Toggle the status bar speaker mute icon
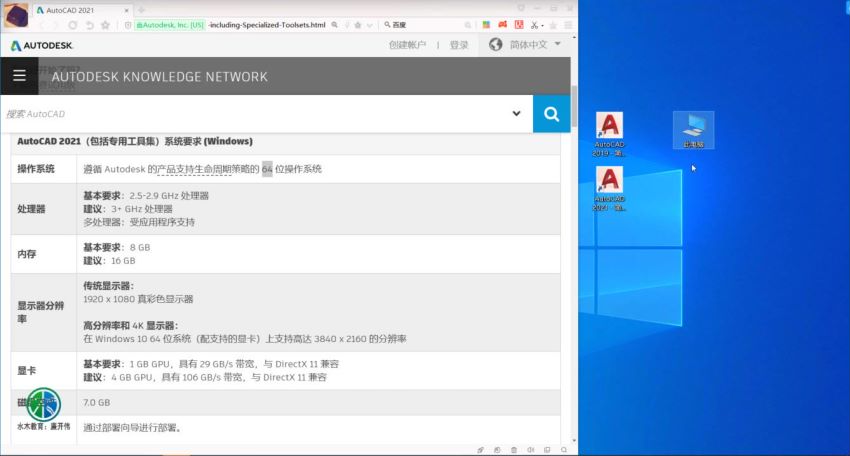 531,450
